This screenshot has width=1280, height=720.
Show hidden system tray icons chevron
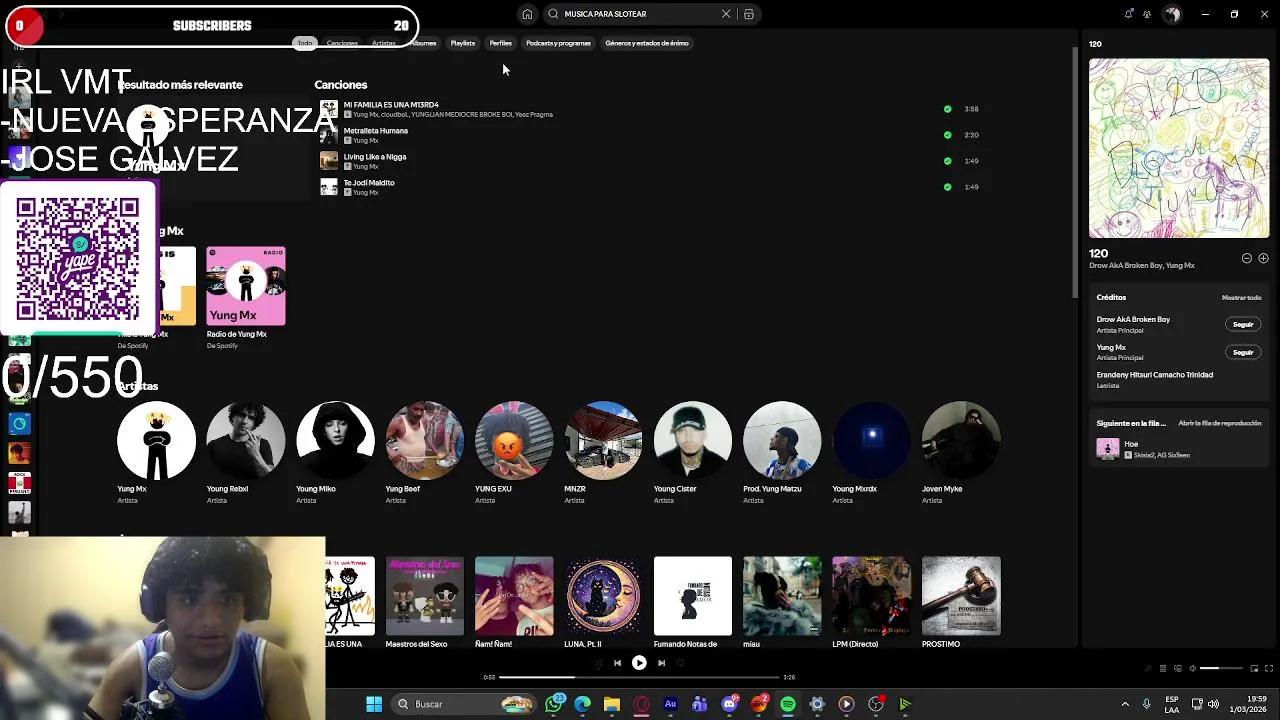click(x=1125, y=704)
